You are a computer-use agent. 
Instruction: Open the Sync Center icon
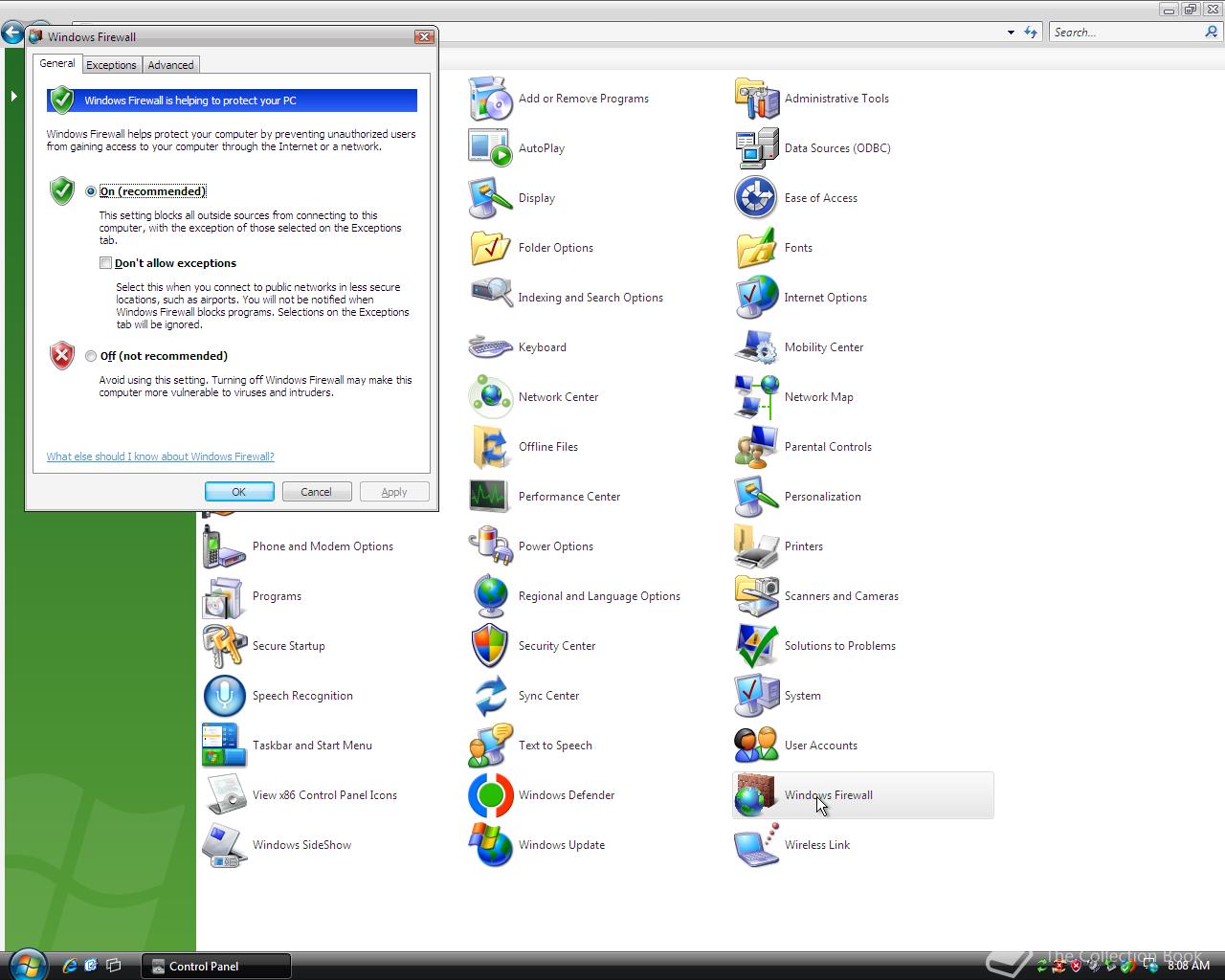coord(490,696)
